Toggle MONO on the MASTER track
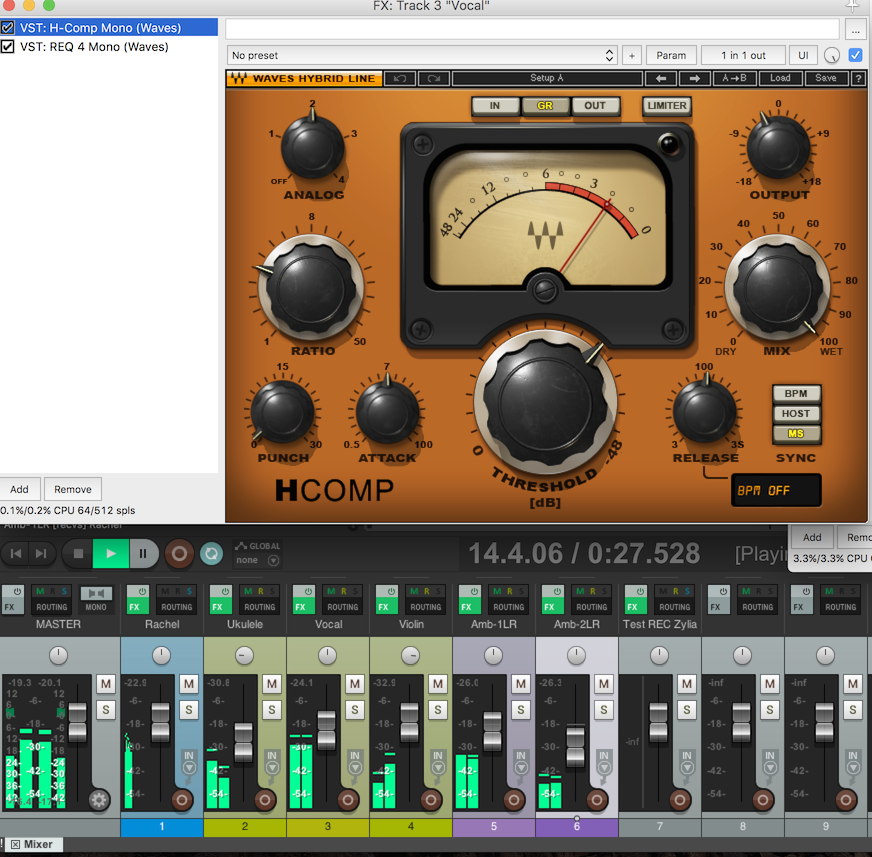 (x=96, y=600)
